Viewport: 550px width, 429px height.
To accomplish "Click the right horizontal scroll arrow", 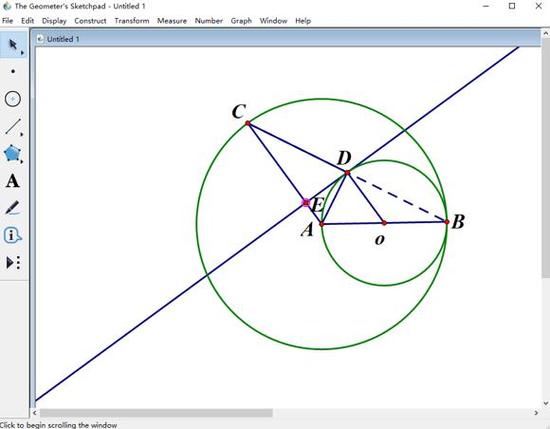I will (536, 413).
